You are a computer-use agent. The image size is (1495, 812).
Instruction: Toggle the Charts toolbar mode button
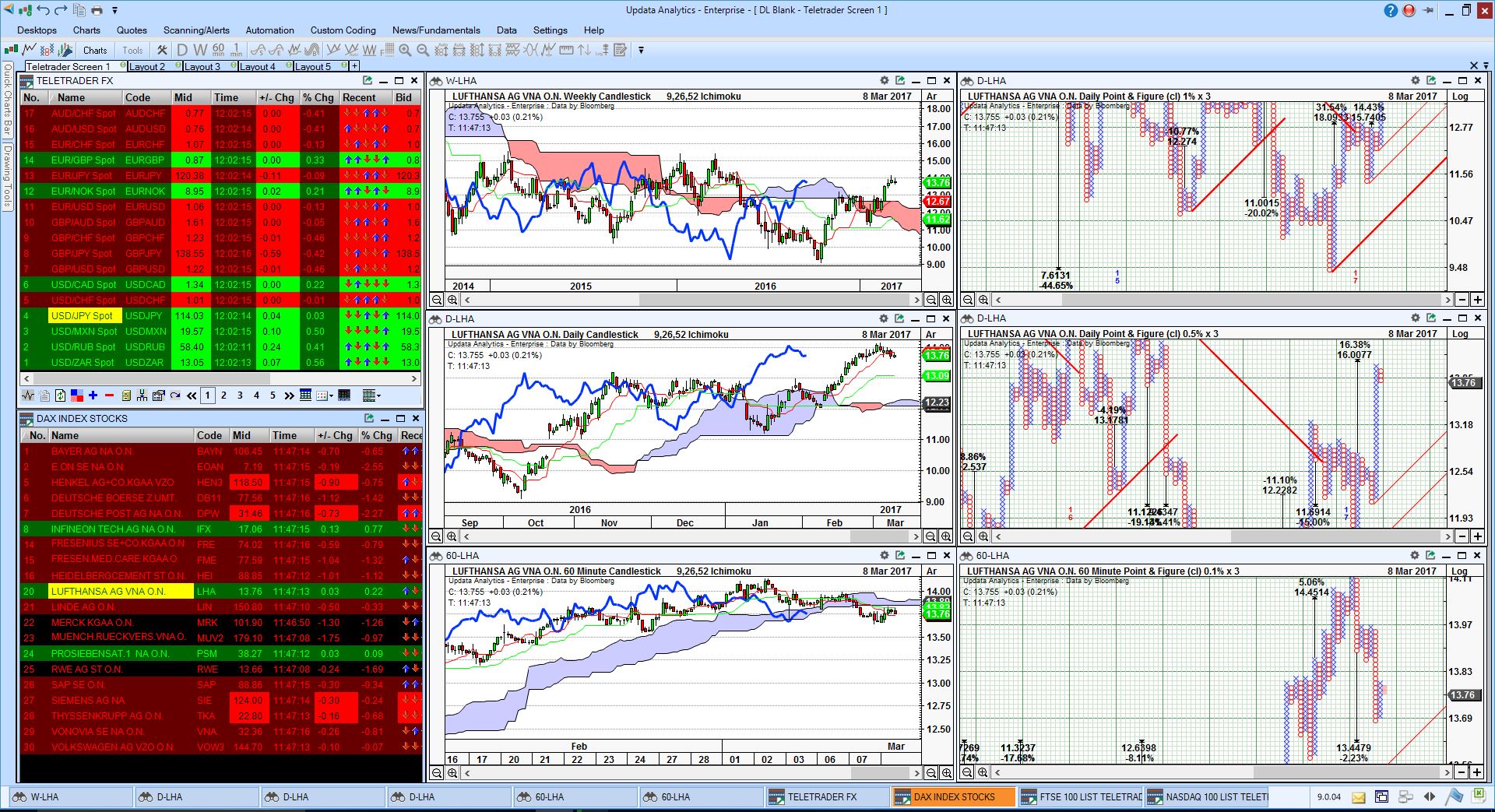click(x=95, y=51)
